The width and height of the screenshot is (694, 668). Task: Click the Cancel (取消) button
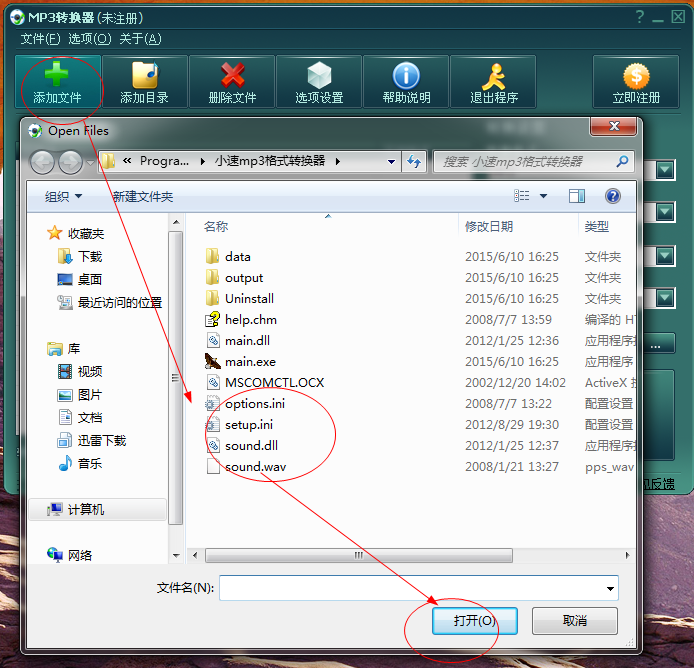coord(574,621)
